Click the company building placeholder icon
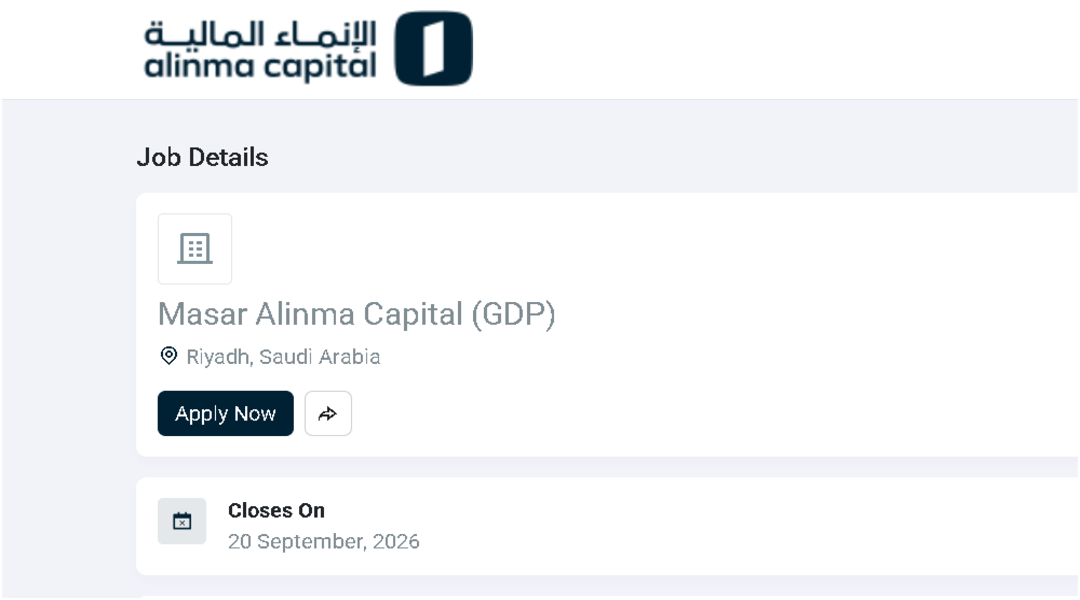This screenshot has height=600, width=1080. tap(195, 249)
